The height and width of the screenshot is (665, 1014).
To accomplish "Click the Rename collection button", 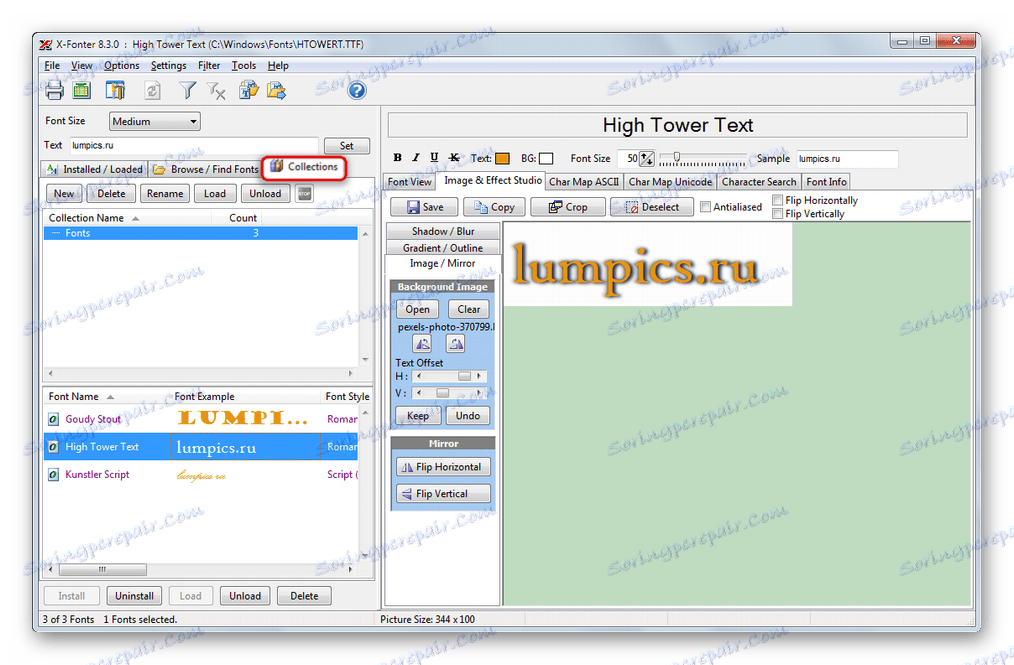I will pos(165,193).
